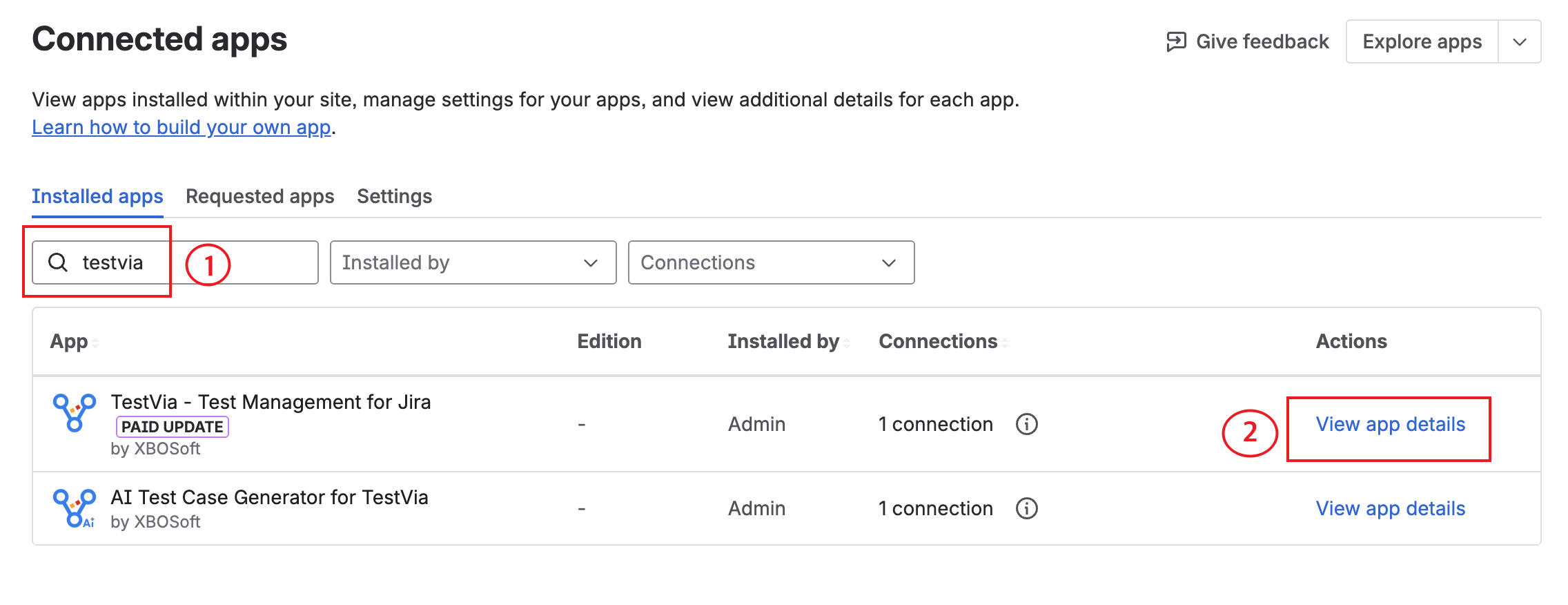Focus the app search field containing testvia

[x=175, y=262]
